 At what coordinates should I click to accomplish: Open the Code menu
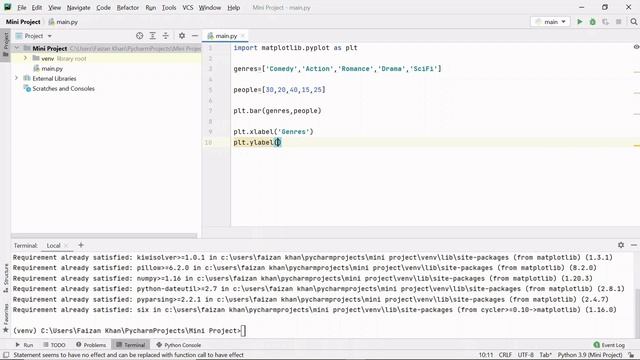103,7
